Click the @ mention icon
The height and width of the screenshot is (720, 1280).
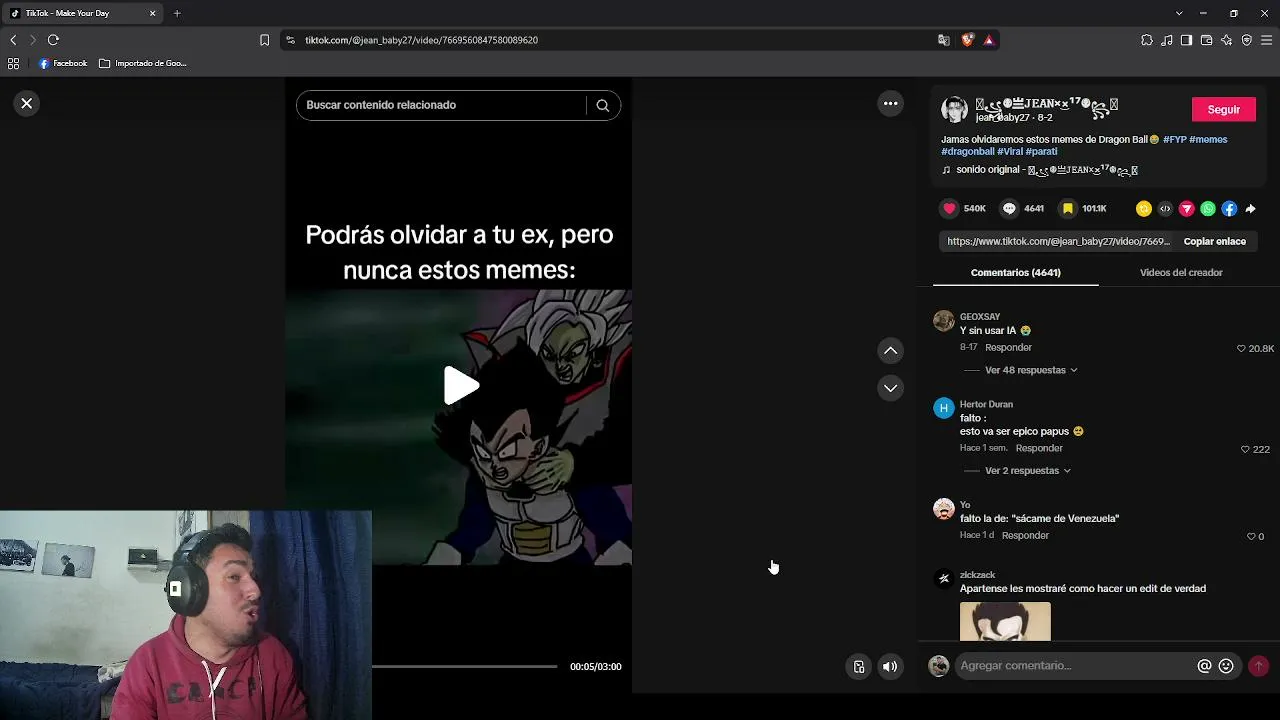point(1205,666)
